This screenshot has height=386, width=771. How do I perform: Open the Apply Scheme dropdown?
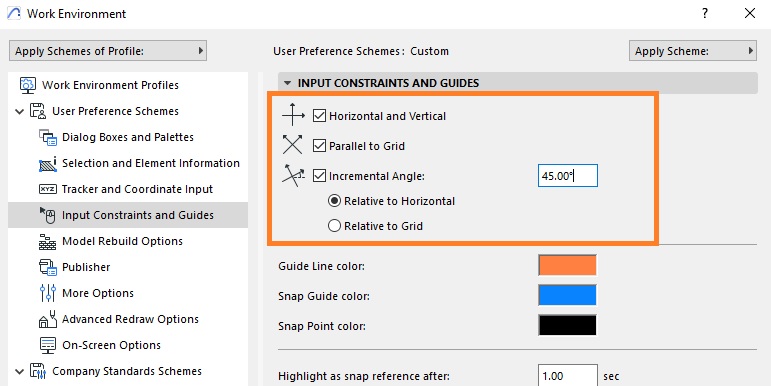click(692, 51)
